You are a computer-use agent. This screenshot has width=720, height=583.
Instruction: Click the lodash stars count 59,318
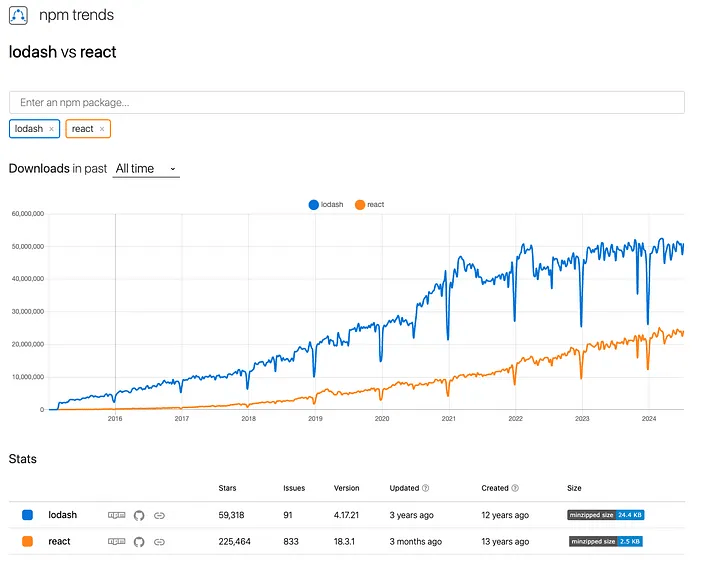click(231, 515)
